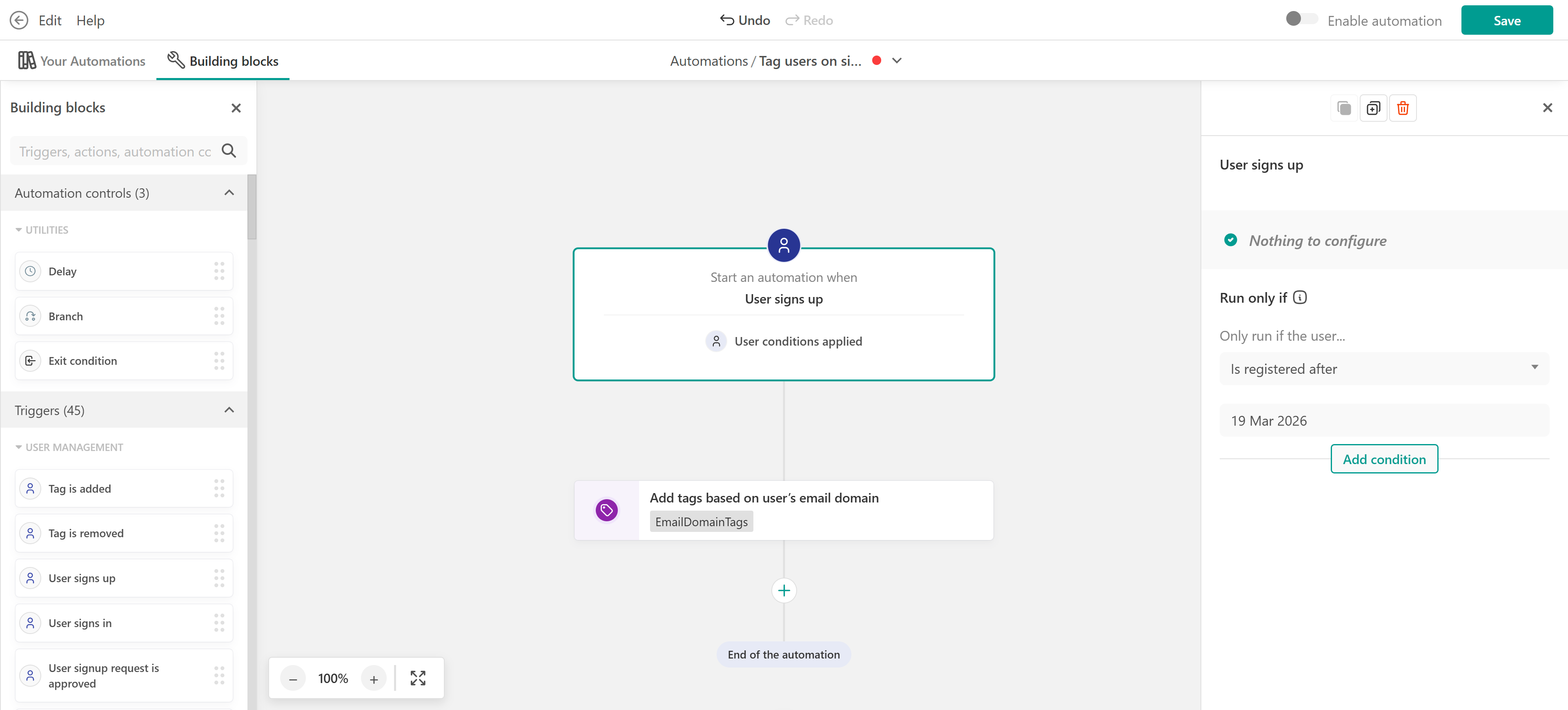Open the Is registered after dropdown
1568x710 pixels.
(1383, 368)
